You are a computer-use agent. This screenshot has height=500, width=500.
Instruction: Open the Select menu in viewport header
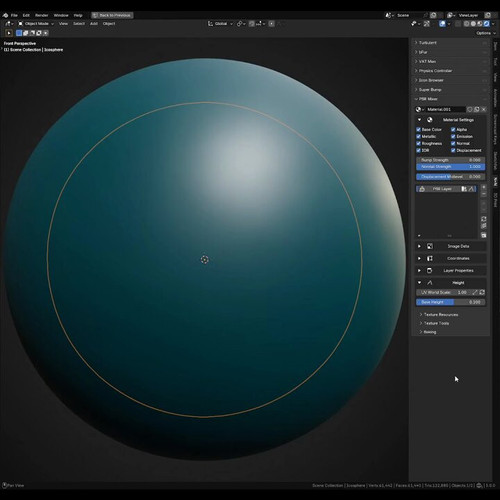coord(79,24)
